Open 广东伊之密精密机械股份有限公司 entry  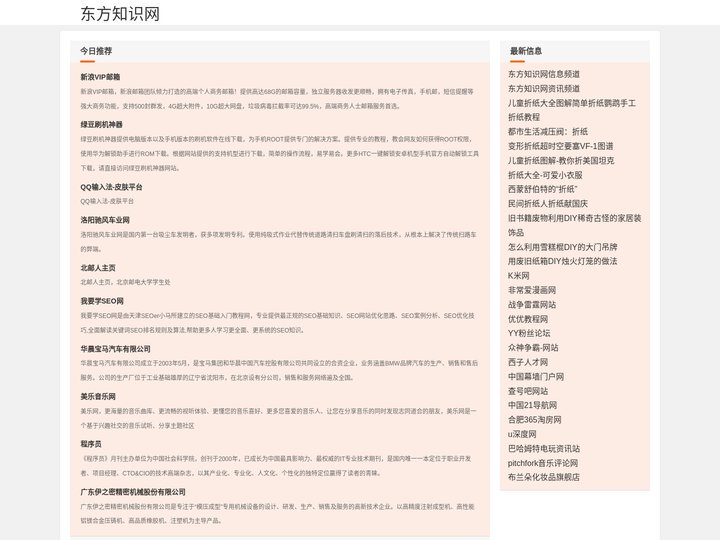point(133,492)
